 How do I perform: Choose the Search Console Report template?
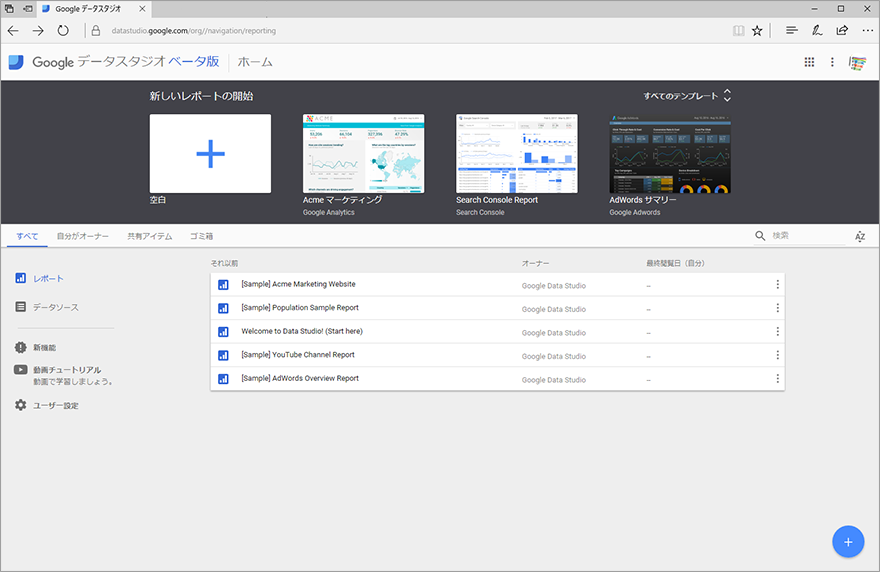click(x=516, y=153)
